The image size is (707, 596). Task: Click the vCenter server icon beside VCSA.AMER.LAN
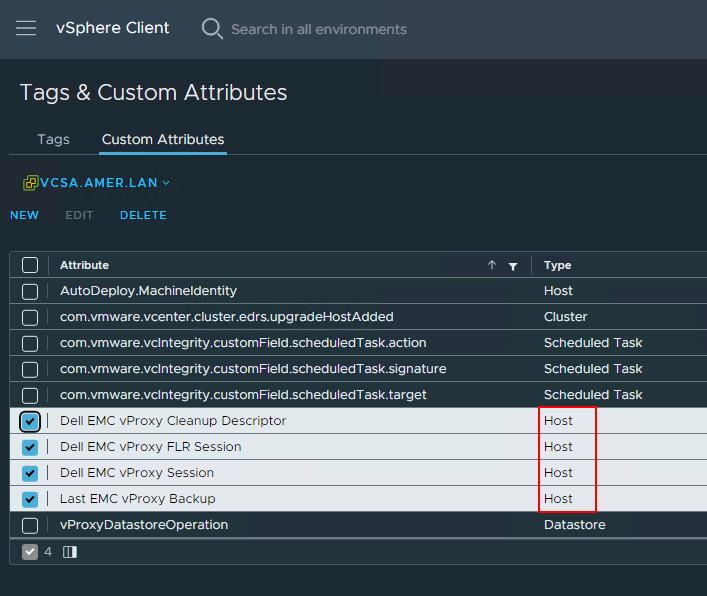(x=31, y=183)
